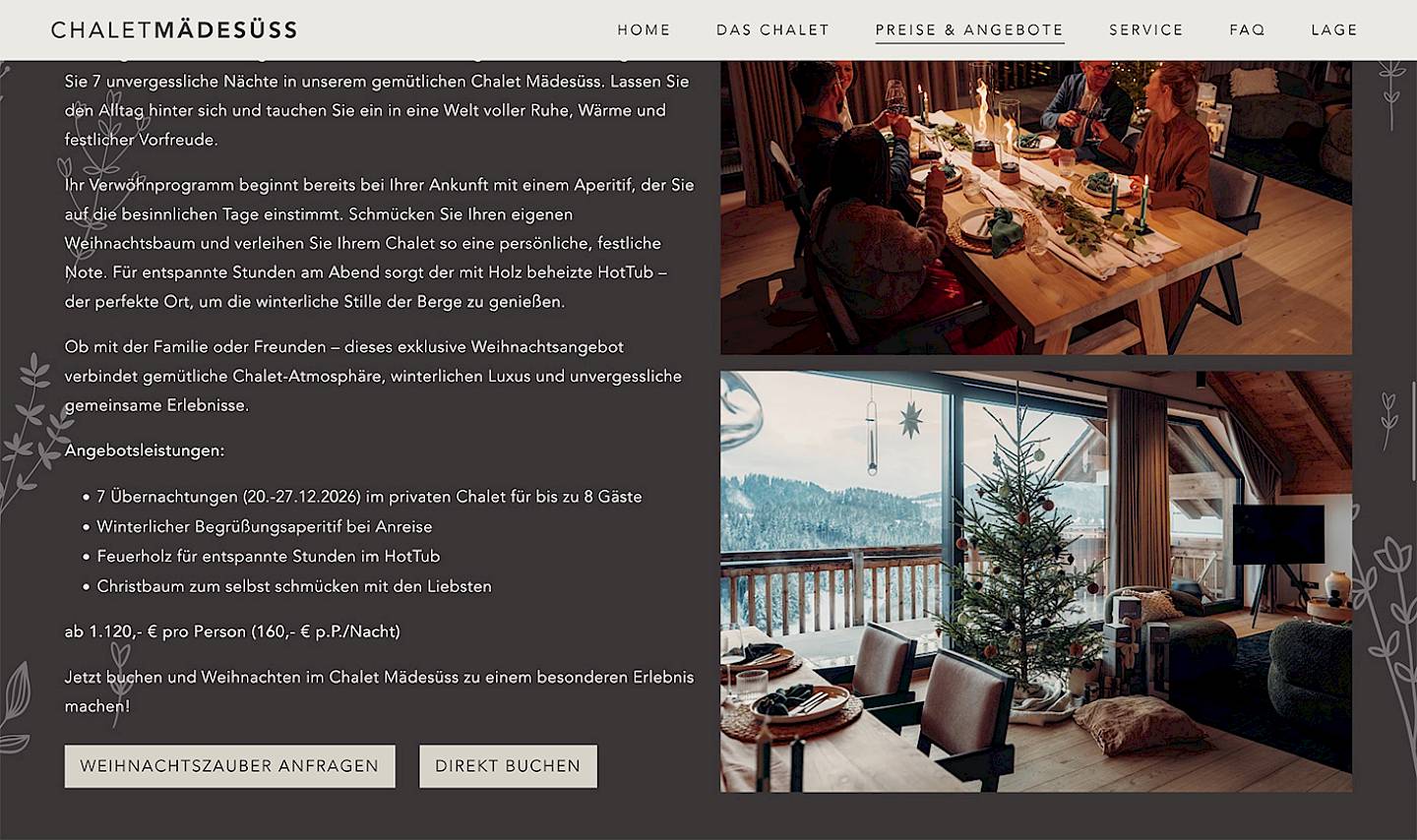The image size is (1417, 840).
Task: Open the Service menu item
Action: (x=1146, y=30)
